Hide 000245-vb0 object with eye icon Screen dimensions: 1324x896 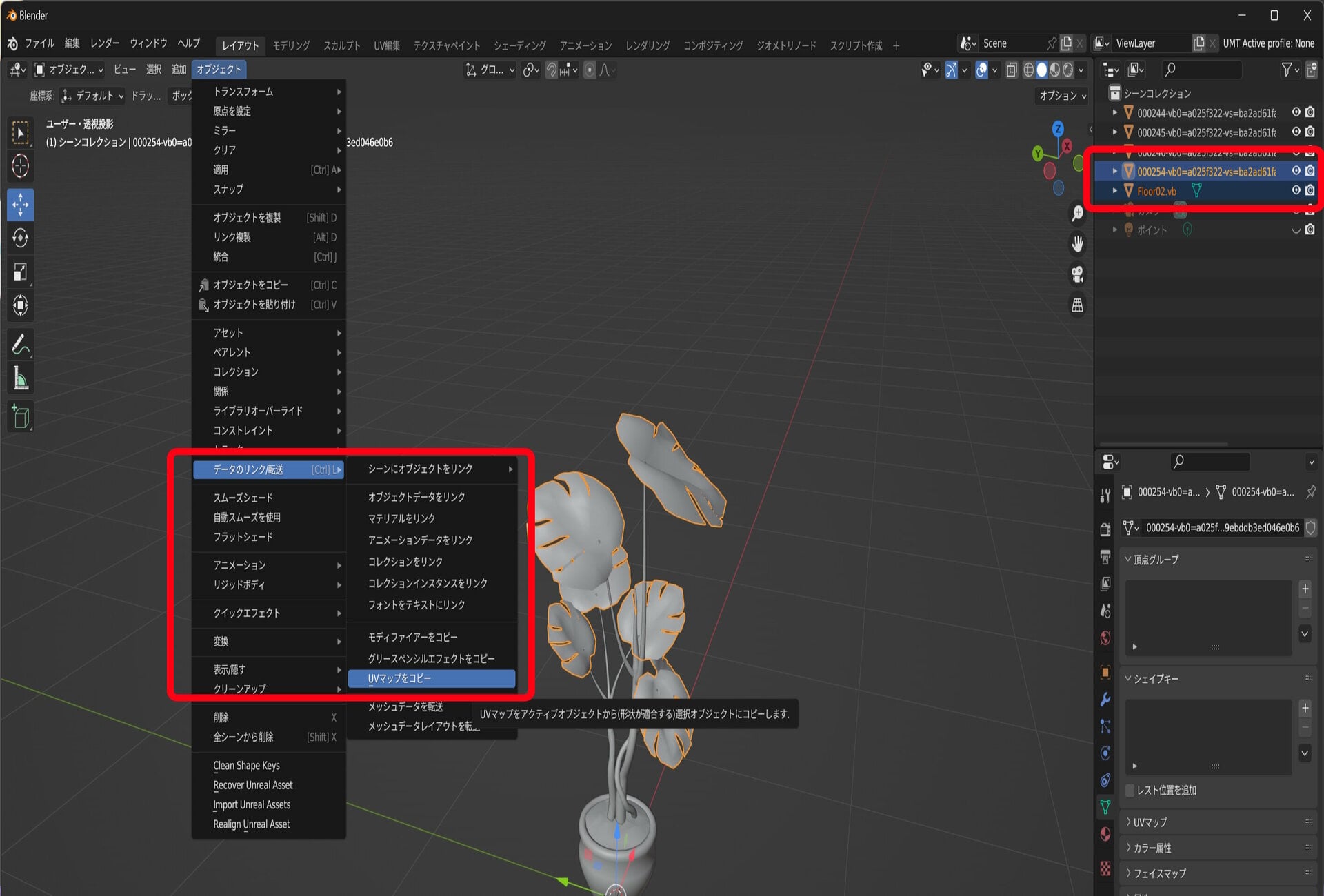[x=1296, y=132]
